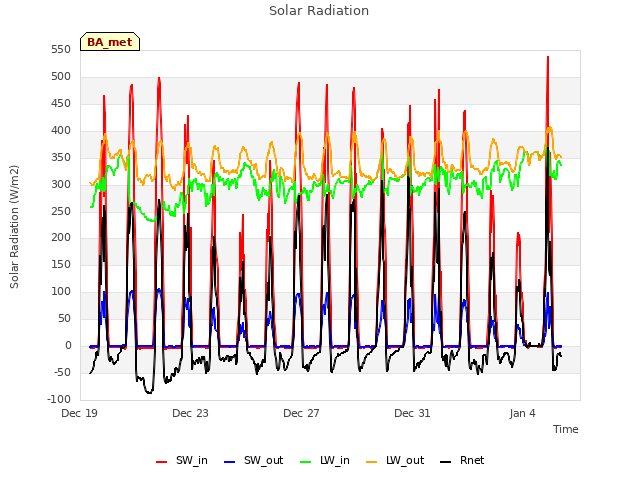
Task: Toggle the Rnet legend entry
Action: click(462, 460)
